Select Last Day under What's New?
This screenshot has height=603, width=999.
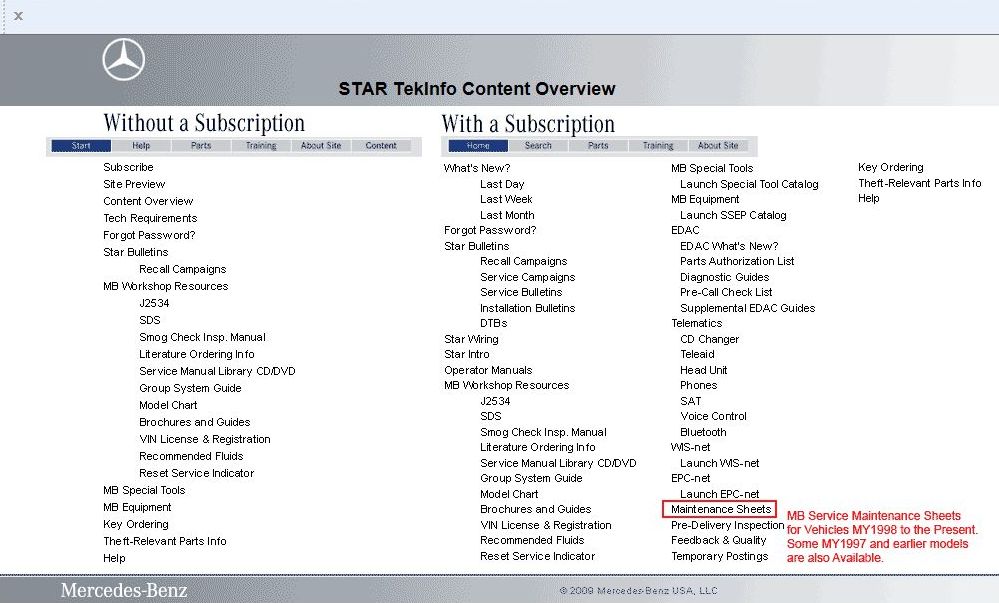[502, 184]
